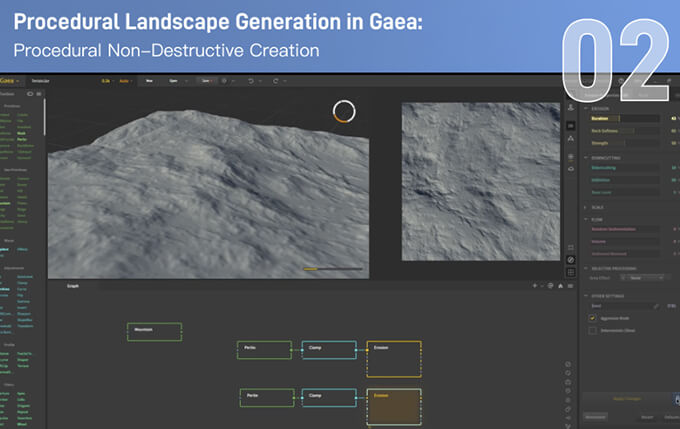Select the upper unselected Erosion node
The height and width of the screenshot is (429, 680).
[x=394, y=359]
